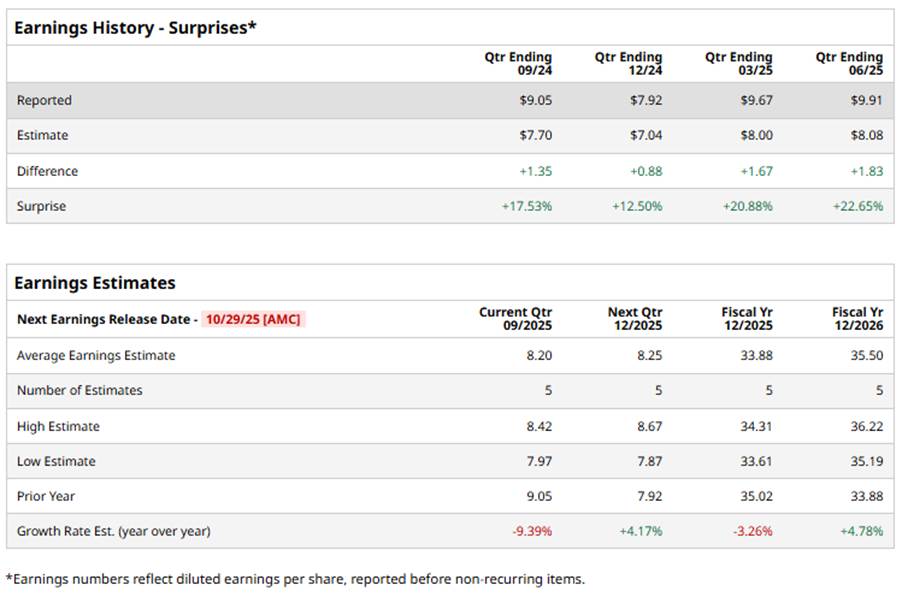The width and height of the screenshot is (902, 597).
Task: Click the +4.78% growth rate value
Action: (862, 531)
